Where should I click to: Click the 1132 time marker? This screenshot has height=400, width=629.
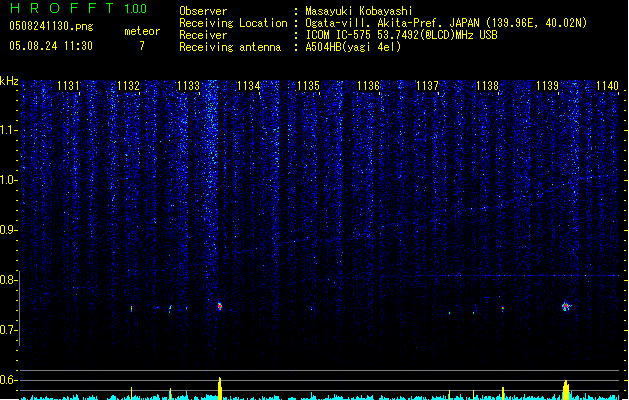128,86
